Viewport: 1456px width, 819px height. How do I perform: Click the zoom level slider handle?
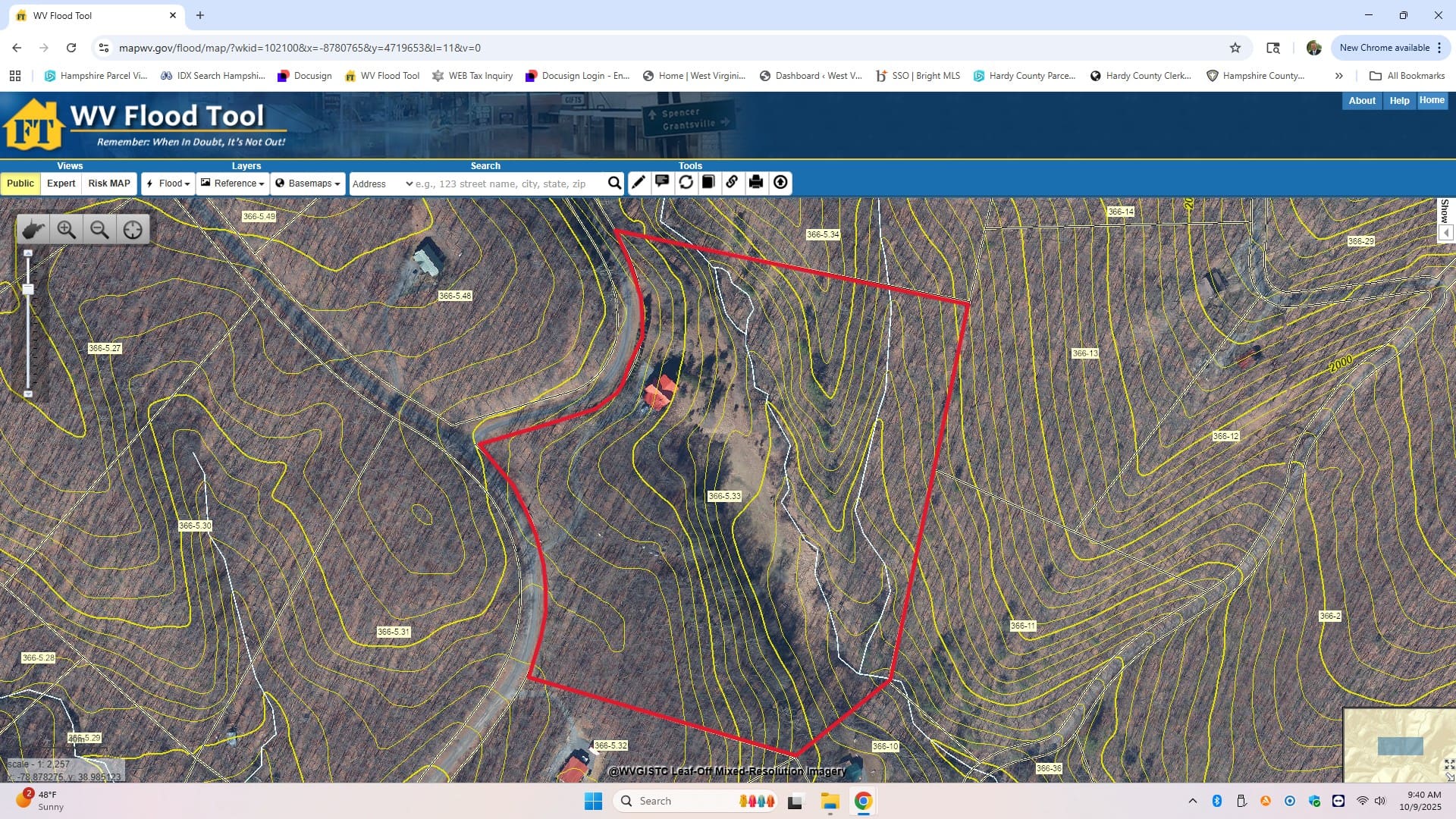click(28, 290)
